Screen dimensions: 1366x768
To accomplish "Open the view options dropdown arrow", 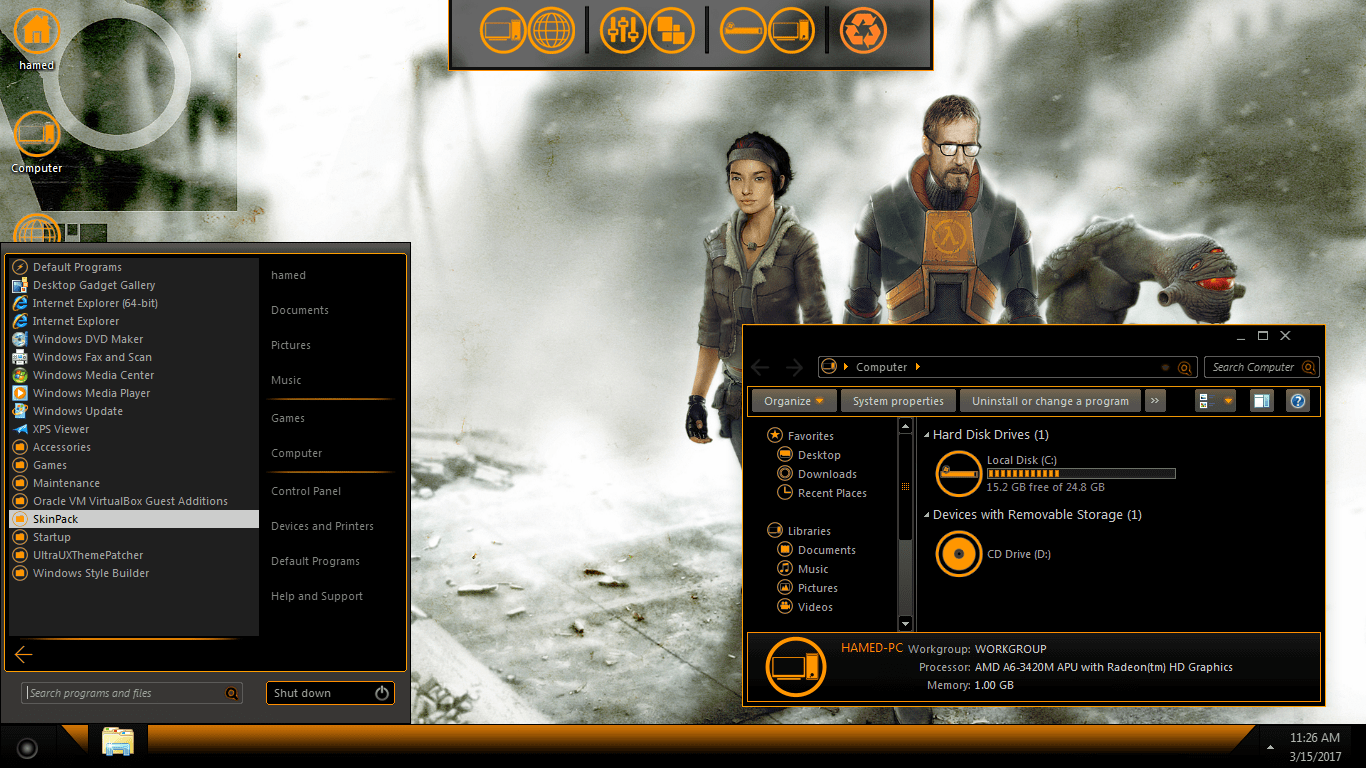I will click(1228, 401).
